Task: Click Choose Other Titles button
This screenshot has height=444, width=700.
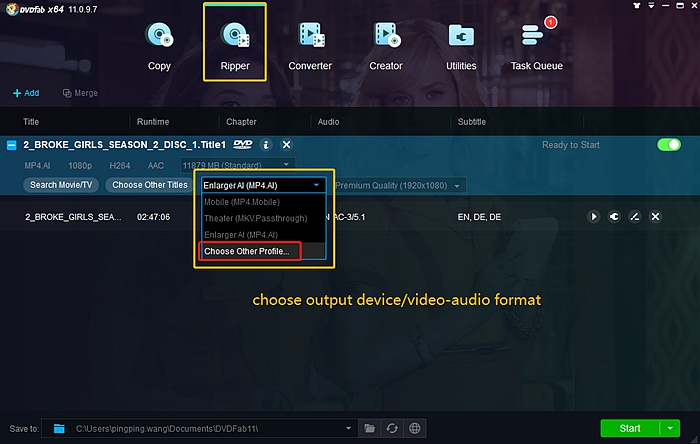Action: point(150,185)
